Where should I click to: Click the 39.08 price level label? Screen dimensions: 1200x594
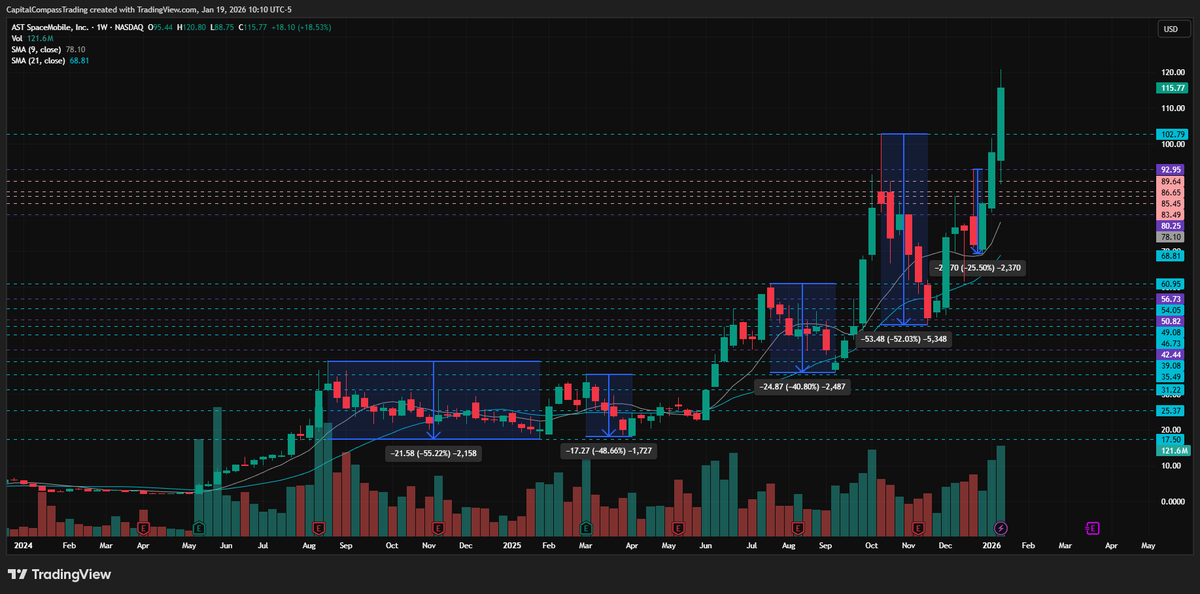tap(1171, 366)
